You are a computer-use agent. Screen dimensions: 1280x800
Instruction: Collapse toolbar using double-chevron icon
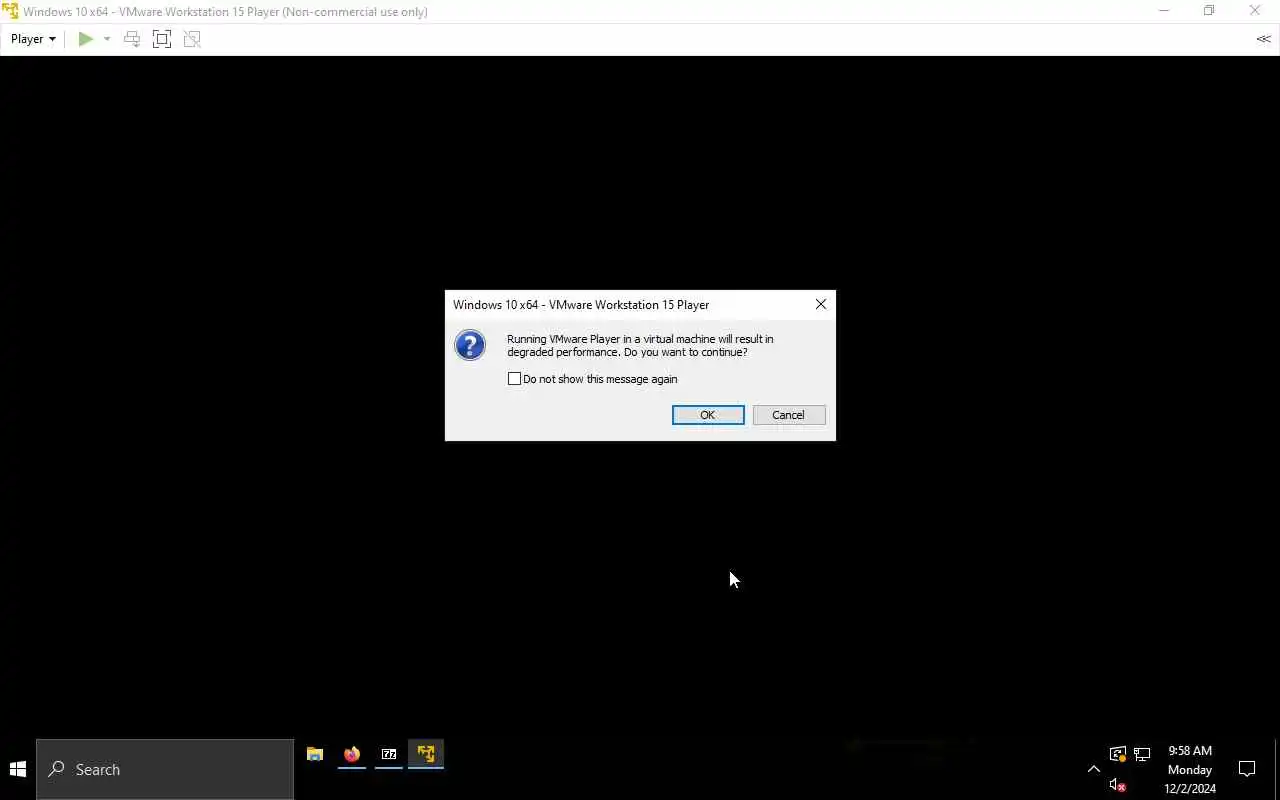1264,39
